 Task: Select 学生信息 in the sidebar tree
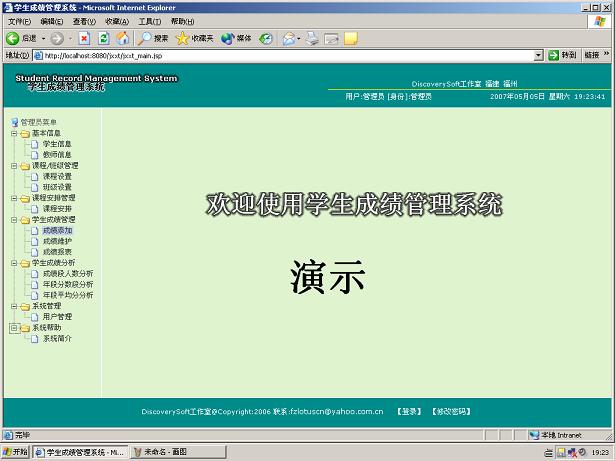click(x=56, y=144)
